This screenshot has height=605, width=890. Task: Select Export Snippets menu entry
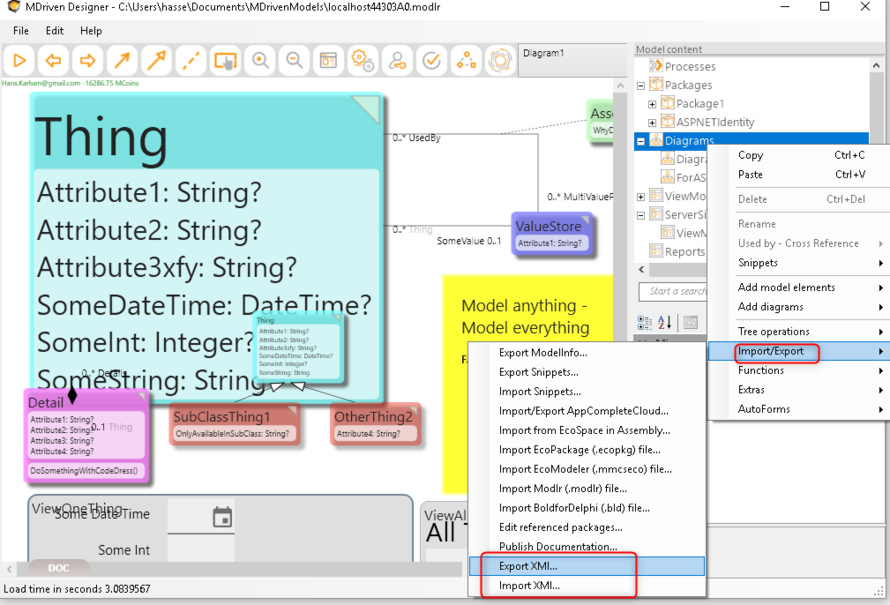(x=539, y=372)
